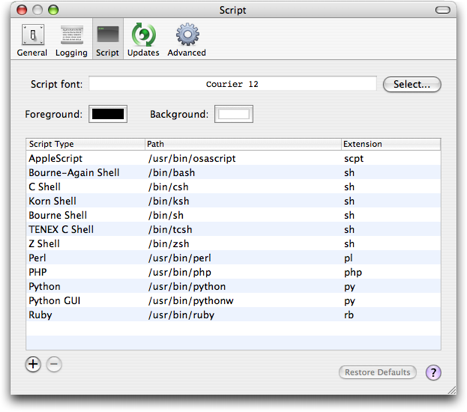Click the /bin/zsh path cell
The height and width of the screenshot is (412, 467).
click(x=169, y=244)
